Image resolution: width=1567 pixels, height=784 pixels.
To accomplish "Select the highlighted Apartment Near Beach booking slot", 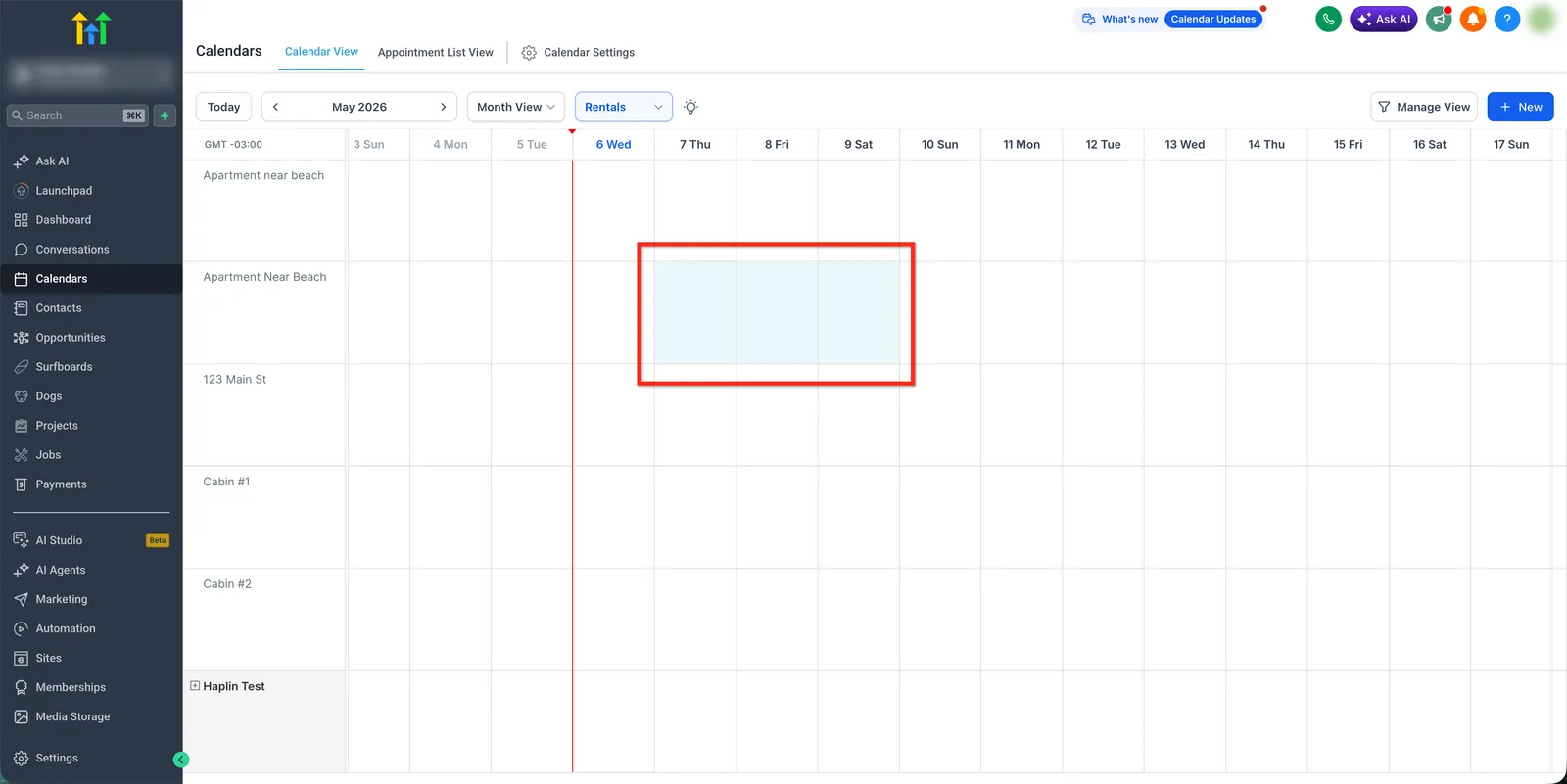I will (x=777, y=313).
